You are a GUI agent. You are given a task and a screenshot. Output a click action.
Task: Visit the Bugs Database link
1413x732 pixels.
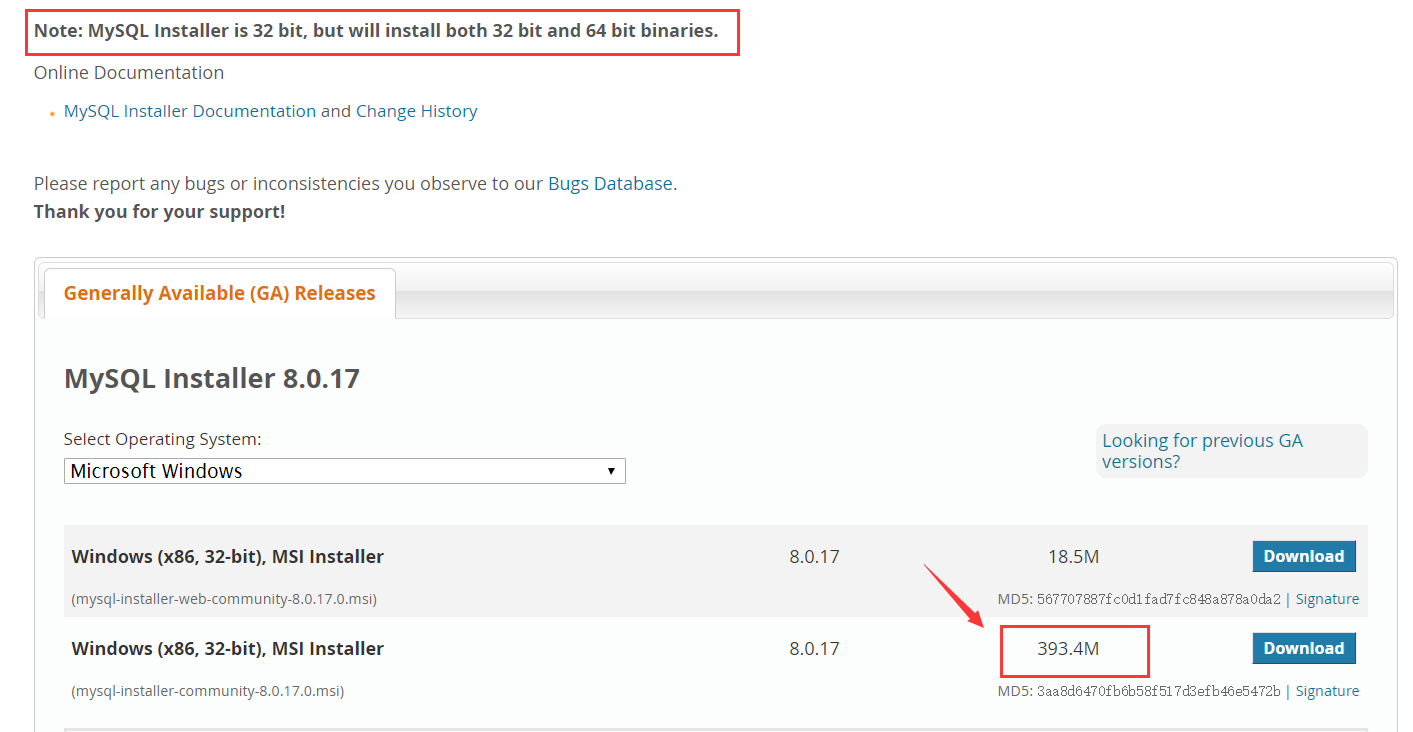tap(609, 183)
